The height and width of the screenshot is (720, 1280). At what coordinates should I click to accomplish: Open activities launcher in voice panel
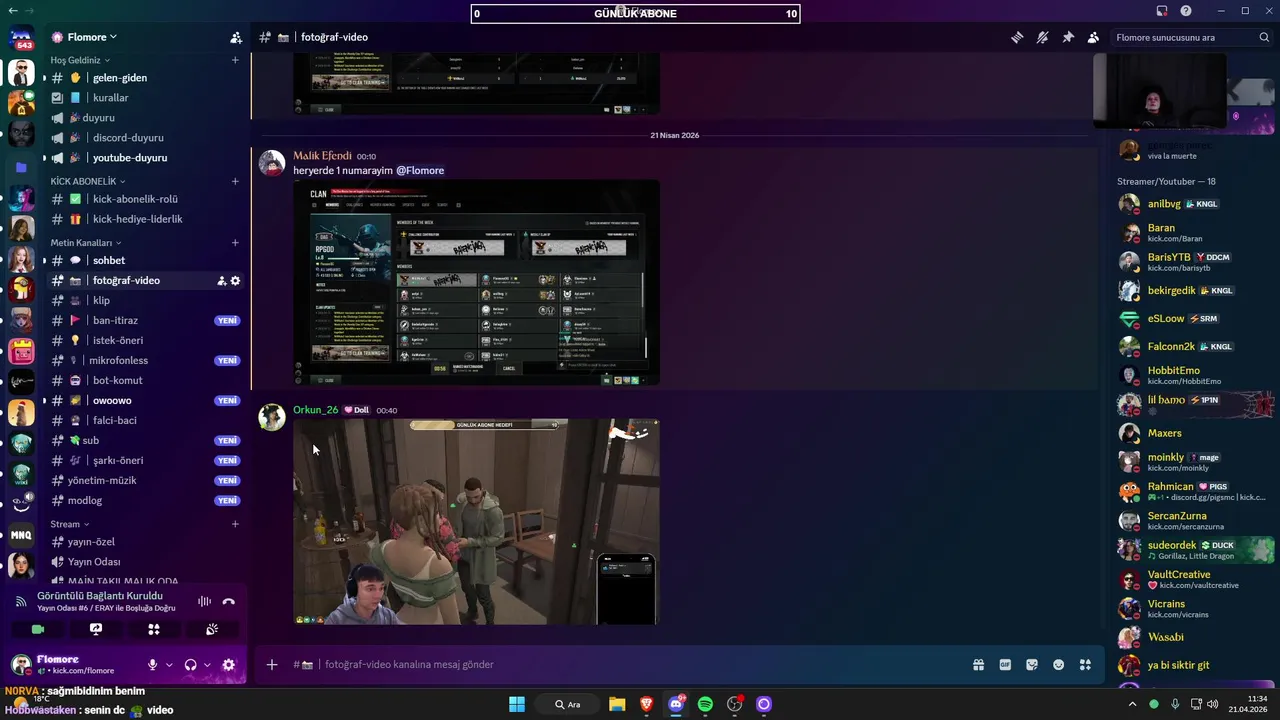pos(154,629)
